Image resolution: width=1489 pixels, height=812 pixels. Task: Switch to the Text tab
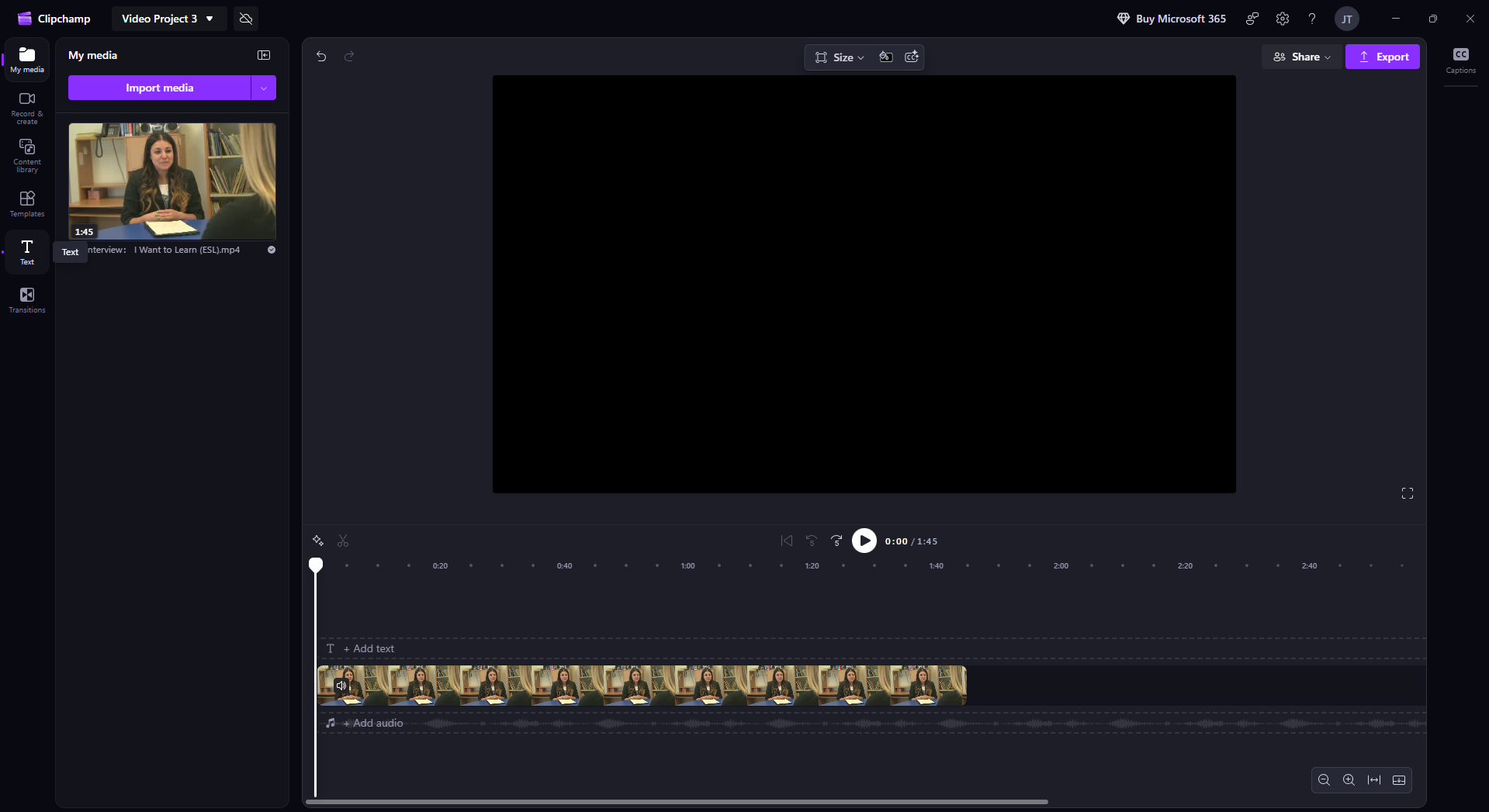(x=27, y=252)
